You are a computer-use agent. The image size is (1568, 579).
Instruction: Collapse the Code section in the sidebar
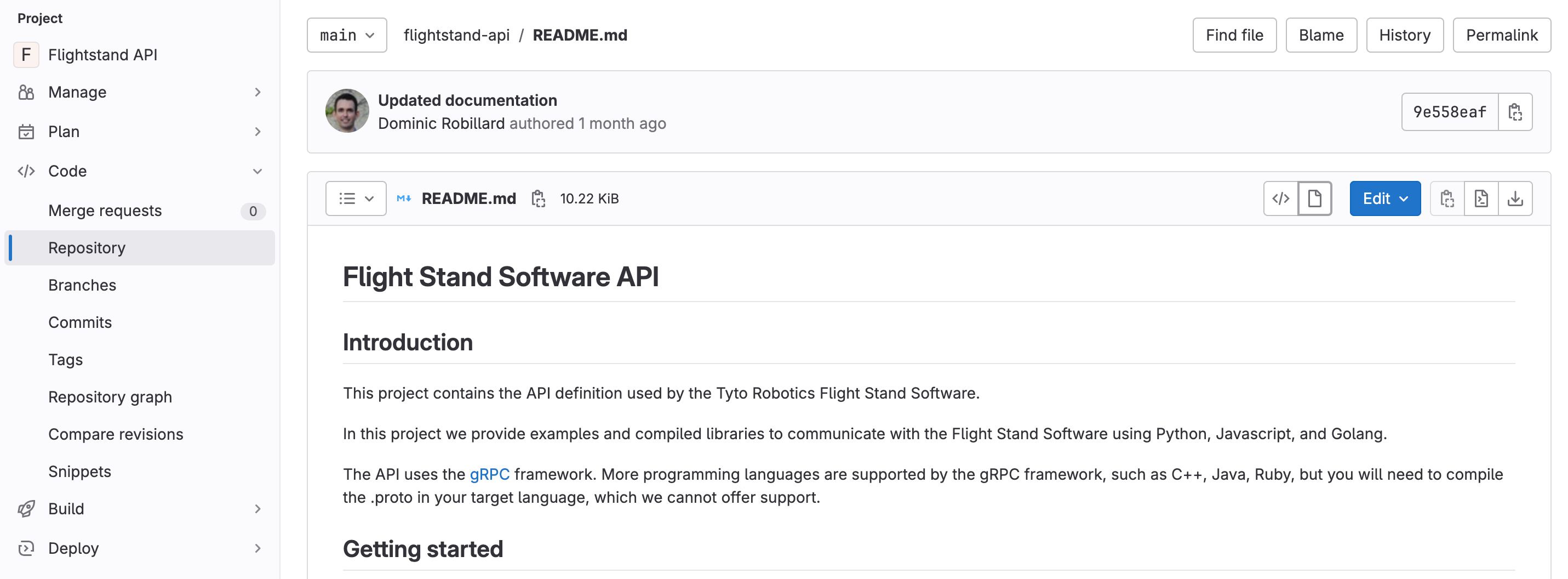pyautogui.click(x=258, y=171)
